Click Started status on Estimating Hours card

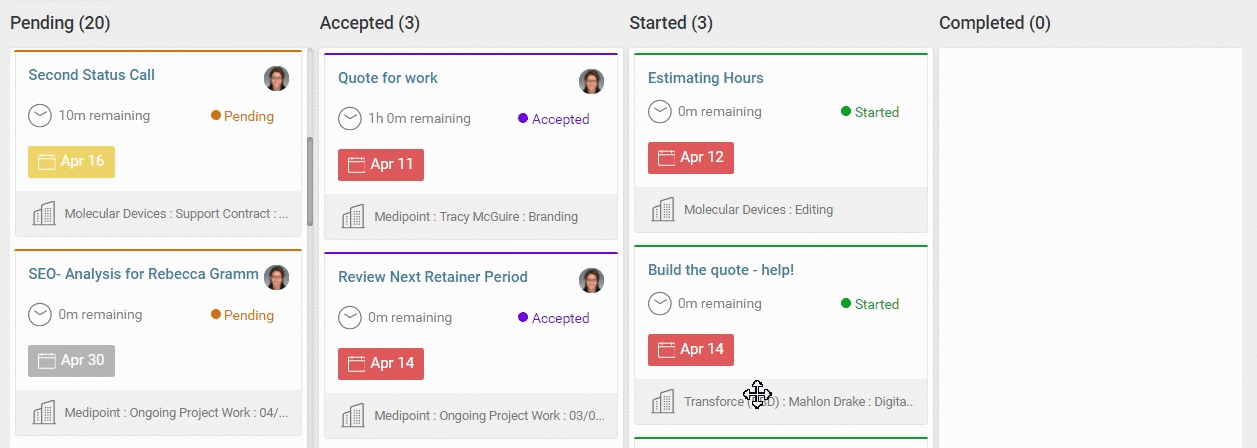click(x=870, y=112)
